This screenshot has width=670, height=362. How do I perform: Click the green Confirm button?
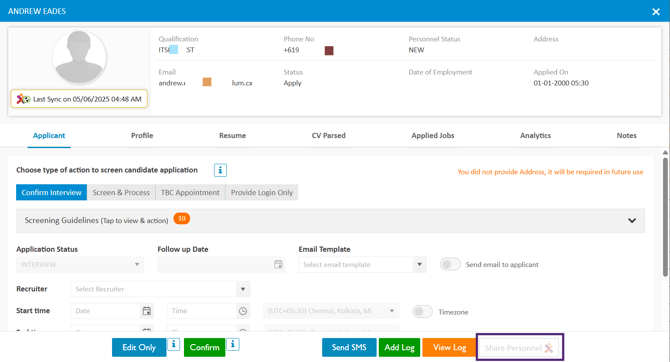pyautogui.click(x=205, y=347)
